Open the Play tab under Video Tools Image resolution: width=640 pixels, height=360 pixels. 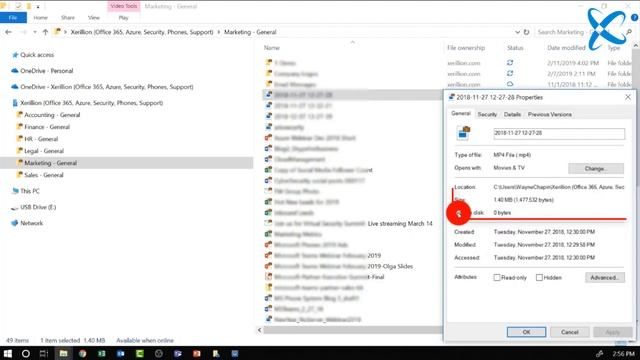123,18
